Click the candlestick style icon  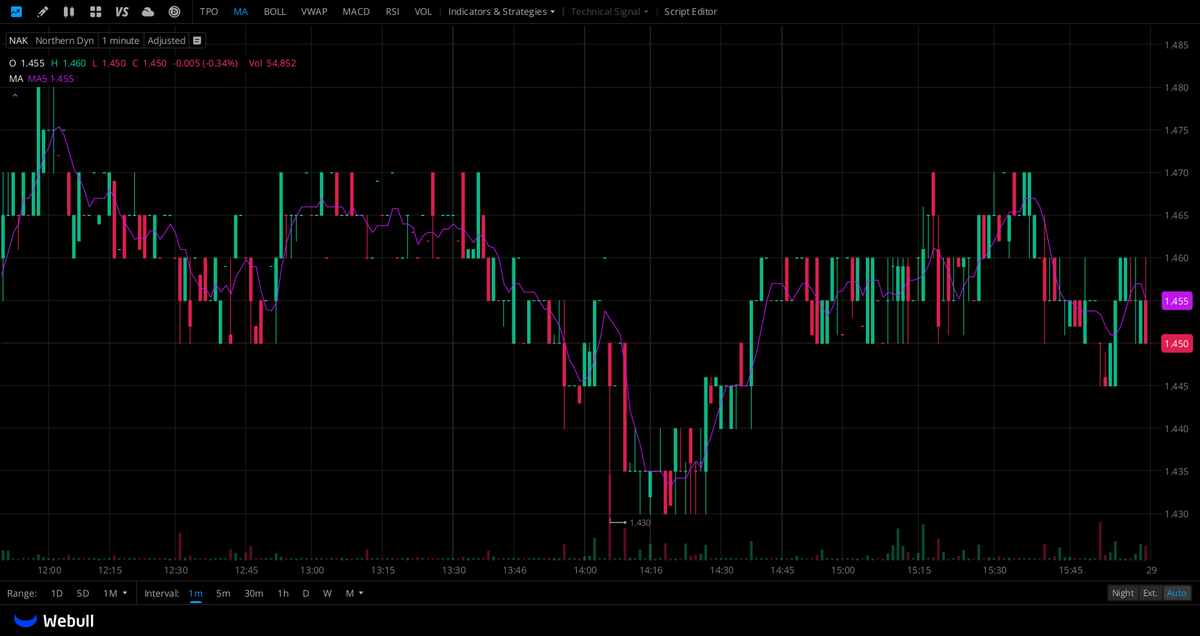click(68, 12)
